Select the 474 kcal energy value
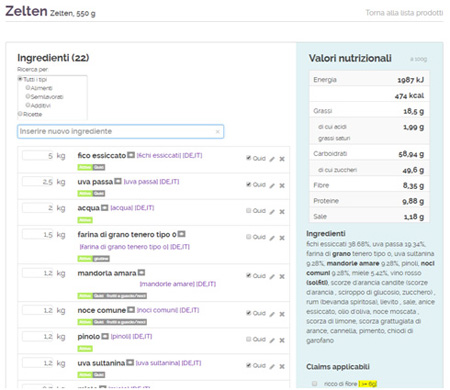 pyautogui.click(x=409, y=96)
